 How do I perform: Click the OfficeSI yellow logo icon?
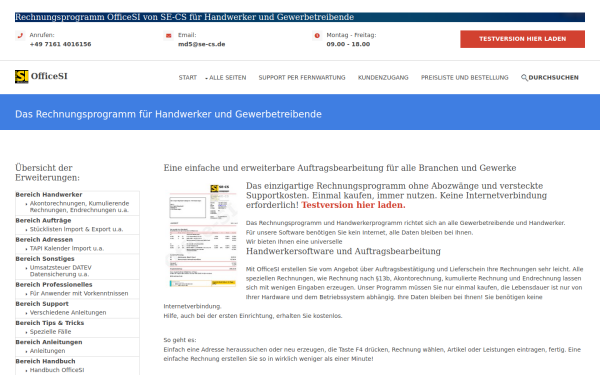tap(21, 77)
